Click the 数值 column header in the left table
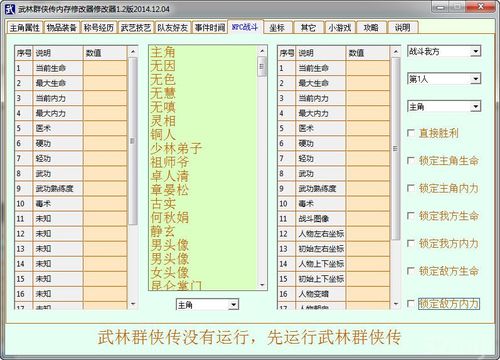 click(105, 53)
